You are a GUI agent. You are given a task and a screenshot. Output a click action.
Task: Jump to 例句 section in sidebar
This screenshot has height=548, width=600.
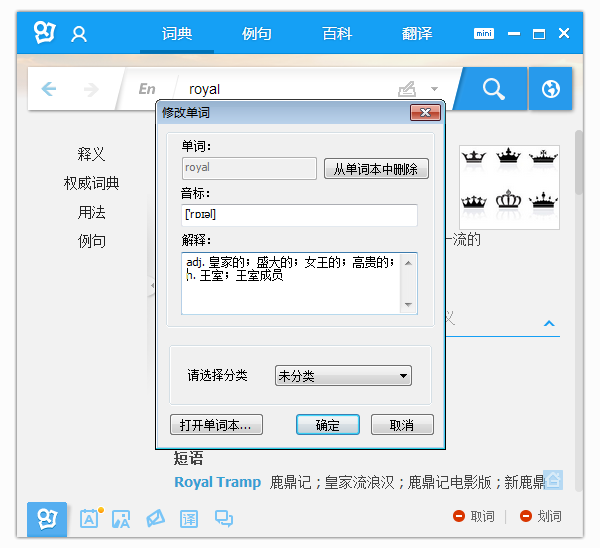click(x=91, y=241)
